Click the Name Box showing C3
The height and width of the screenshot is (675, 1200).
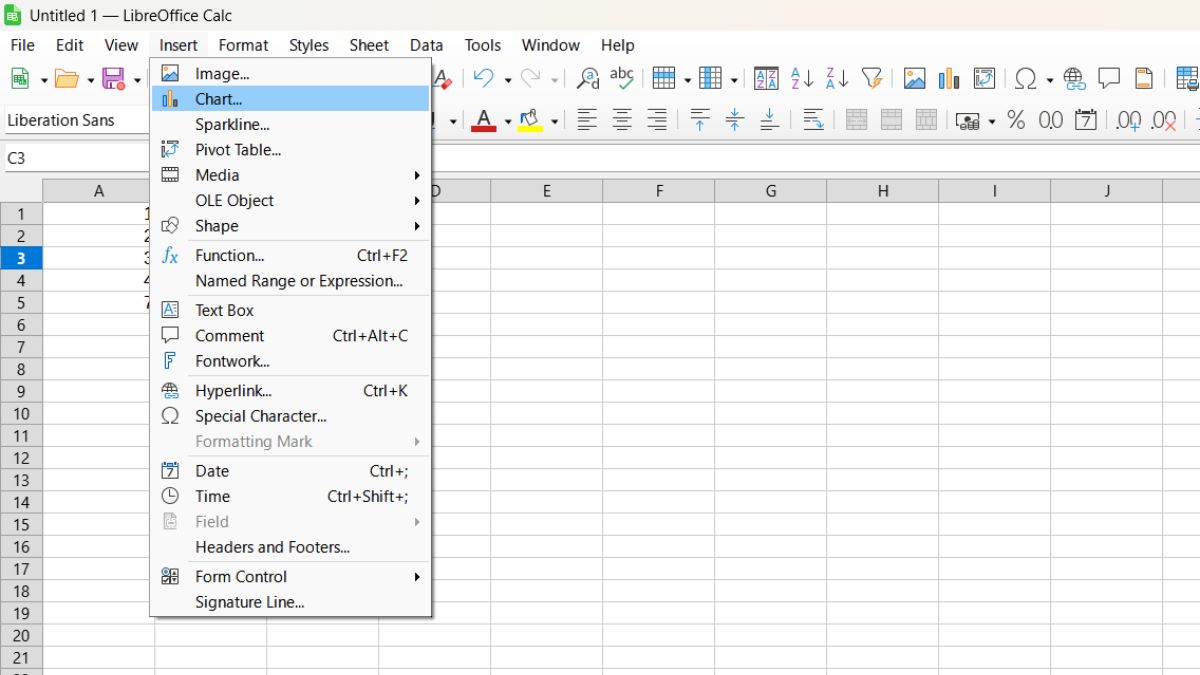76,158
